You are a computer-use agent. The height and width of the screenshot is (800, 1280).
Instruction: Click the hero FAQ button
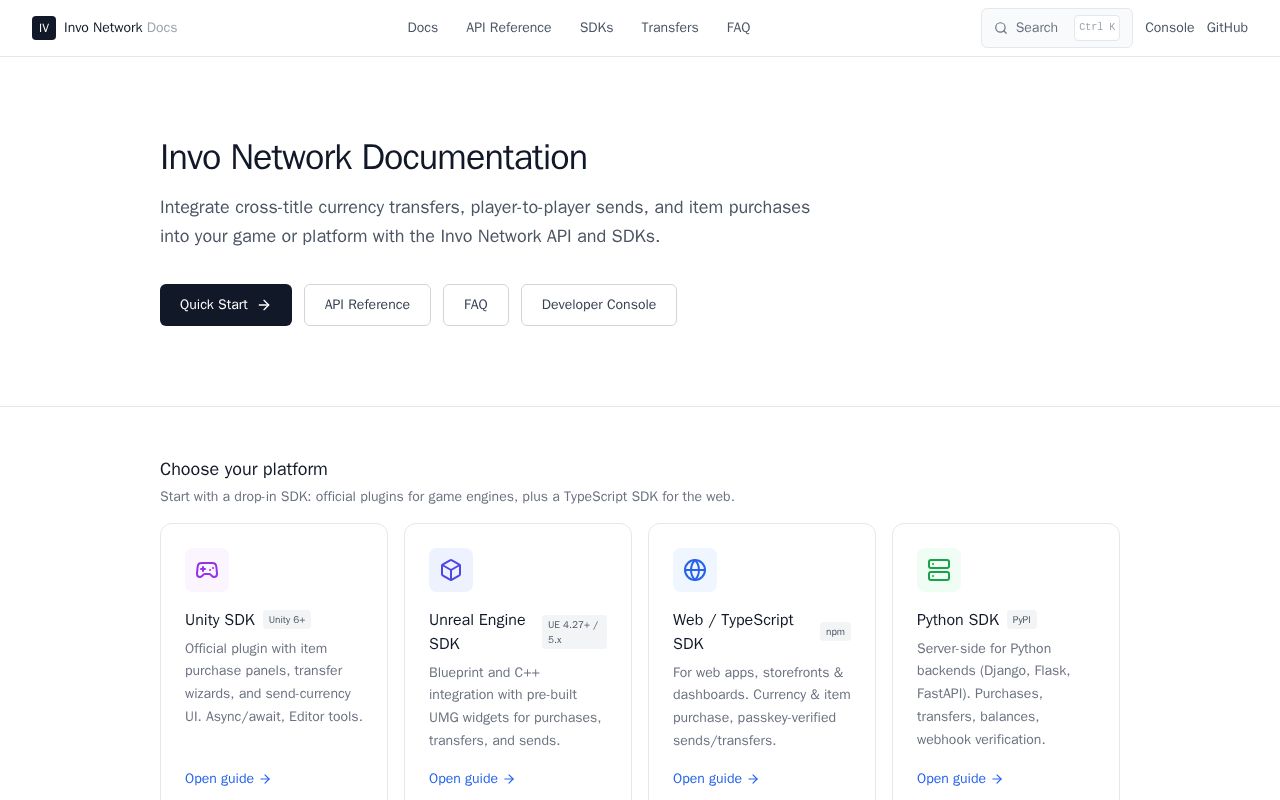pos(476,305)
